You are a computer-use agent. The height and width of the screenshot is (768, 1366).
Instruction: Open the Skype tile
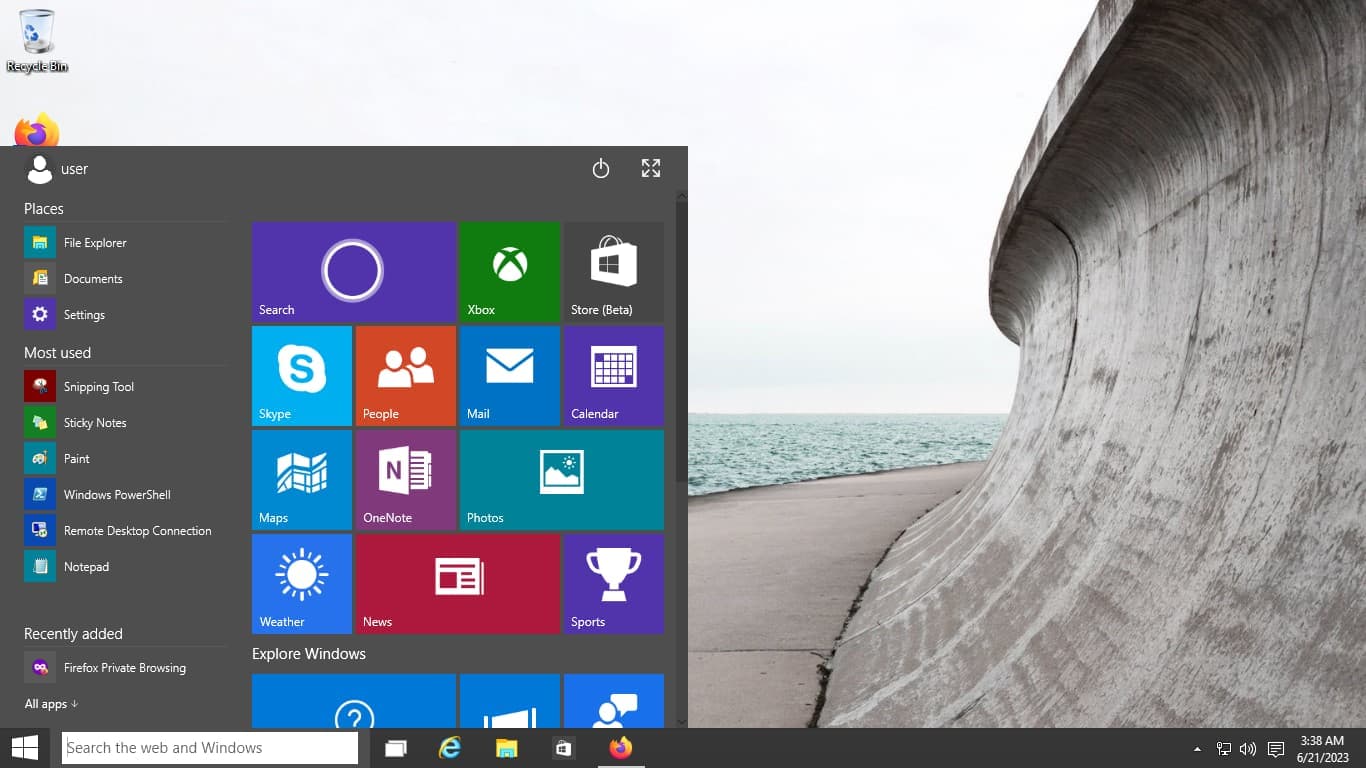coord(302,376)
